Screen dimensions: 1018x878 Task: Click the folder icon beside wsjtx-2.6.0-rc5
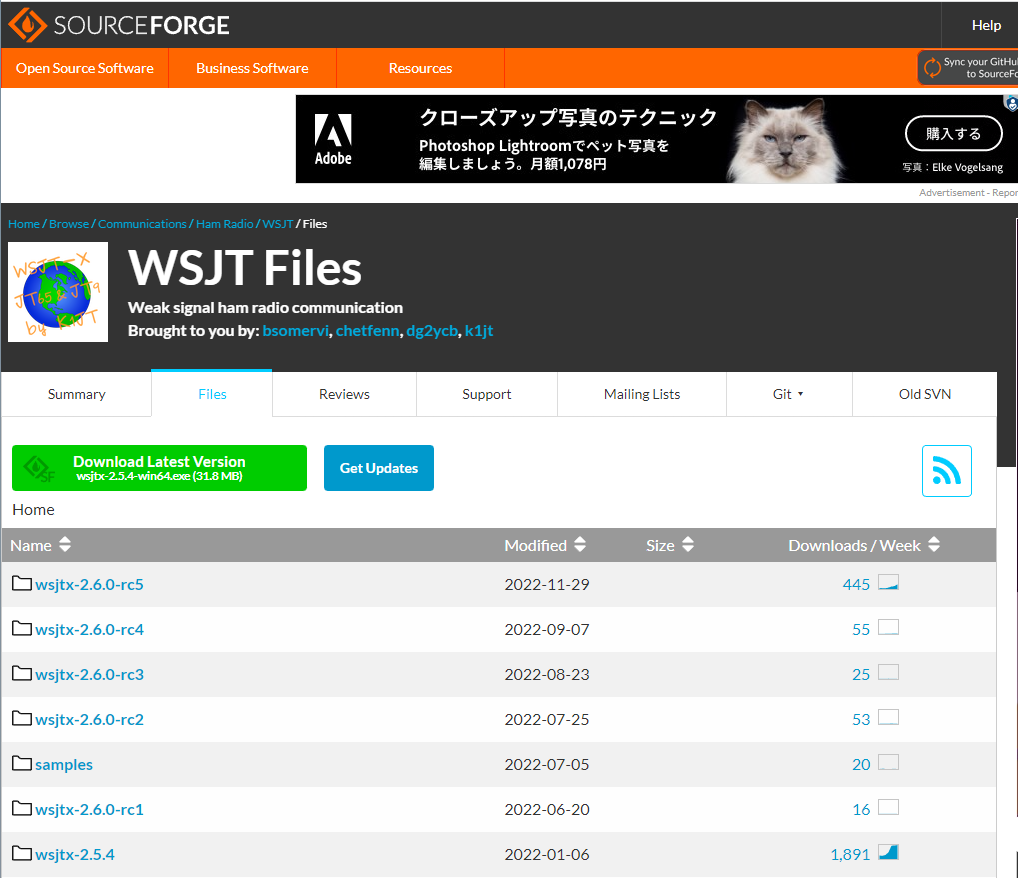21,582
